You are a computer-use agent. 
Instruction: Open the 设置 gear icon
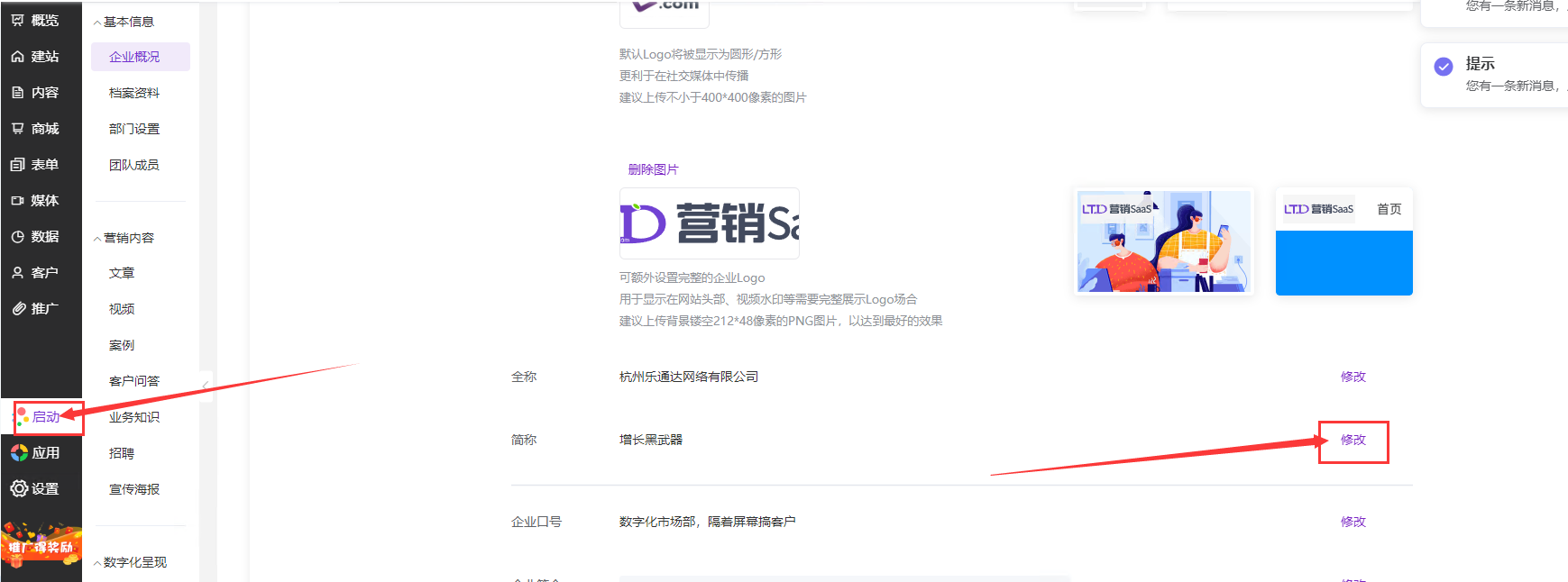[x=19, y=488]
